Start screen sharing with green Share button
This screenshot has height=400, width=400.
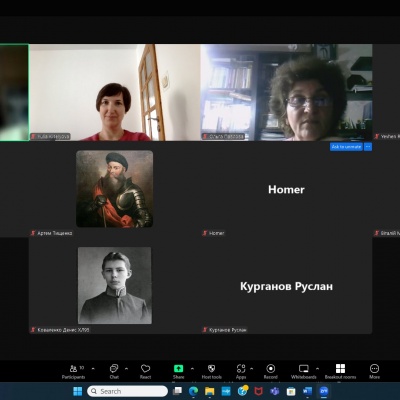tap(178, 372)
